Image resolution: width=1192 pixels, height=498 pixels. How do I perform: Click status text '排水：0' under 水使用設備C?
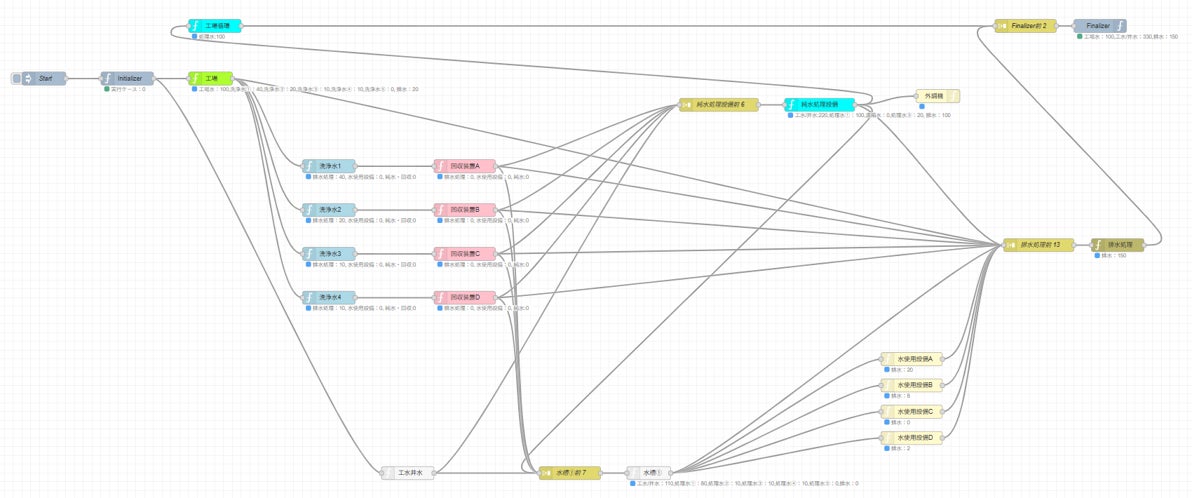(x=901, y=422)
